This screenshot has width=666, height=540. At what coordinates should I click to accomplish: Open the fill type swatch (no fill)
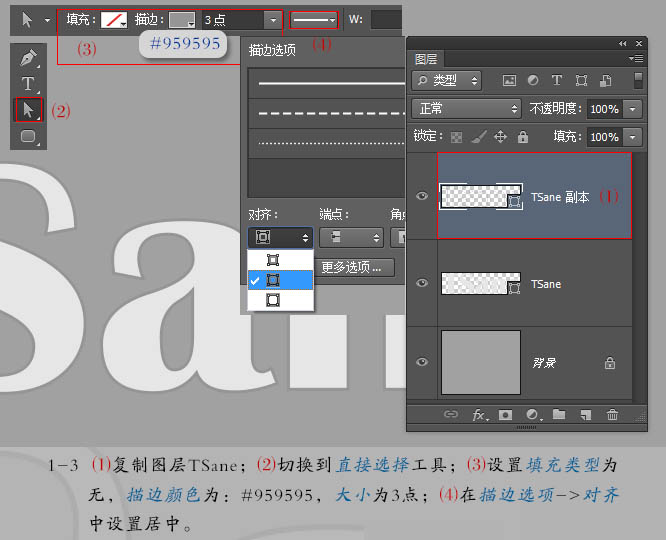tap(113, 20)
